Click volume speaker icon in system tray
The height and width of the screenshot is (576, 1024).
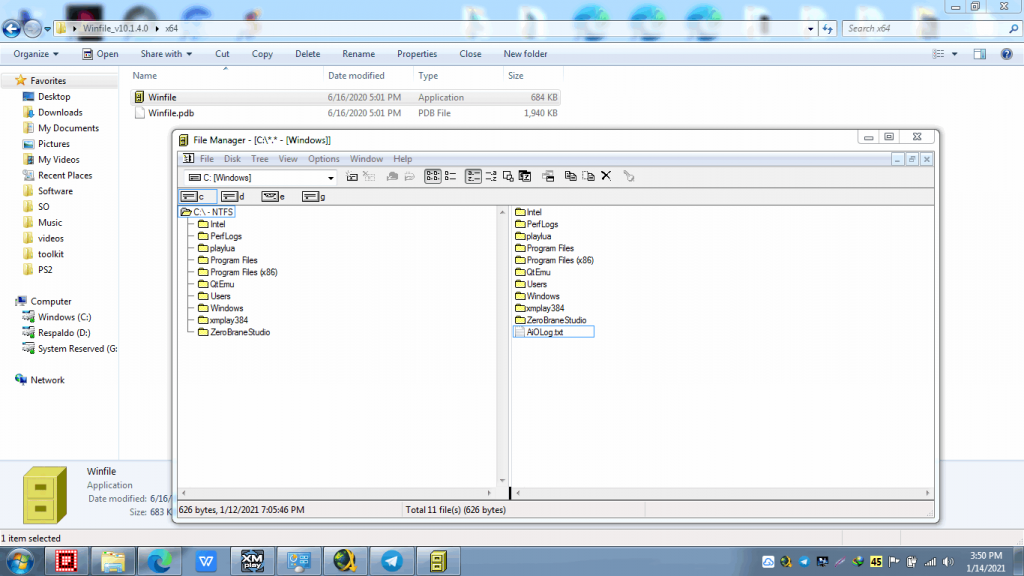948,562
